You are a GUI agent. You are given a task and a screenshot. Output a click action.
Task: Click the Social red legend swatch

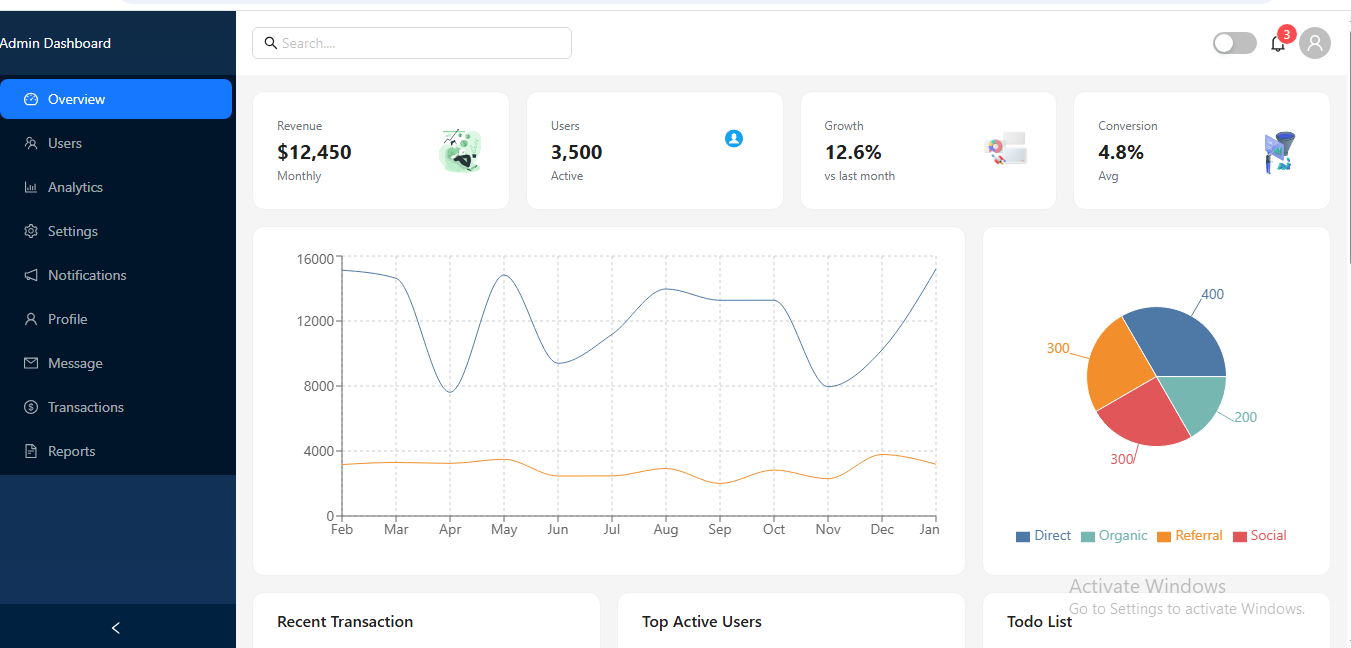[x=1240, y=537]
